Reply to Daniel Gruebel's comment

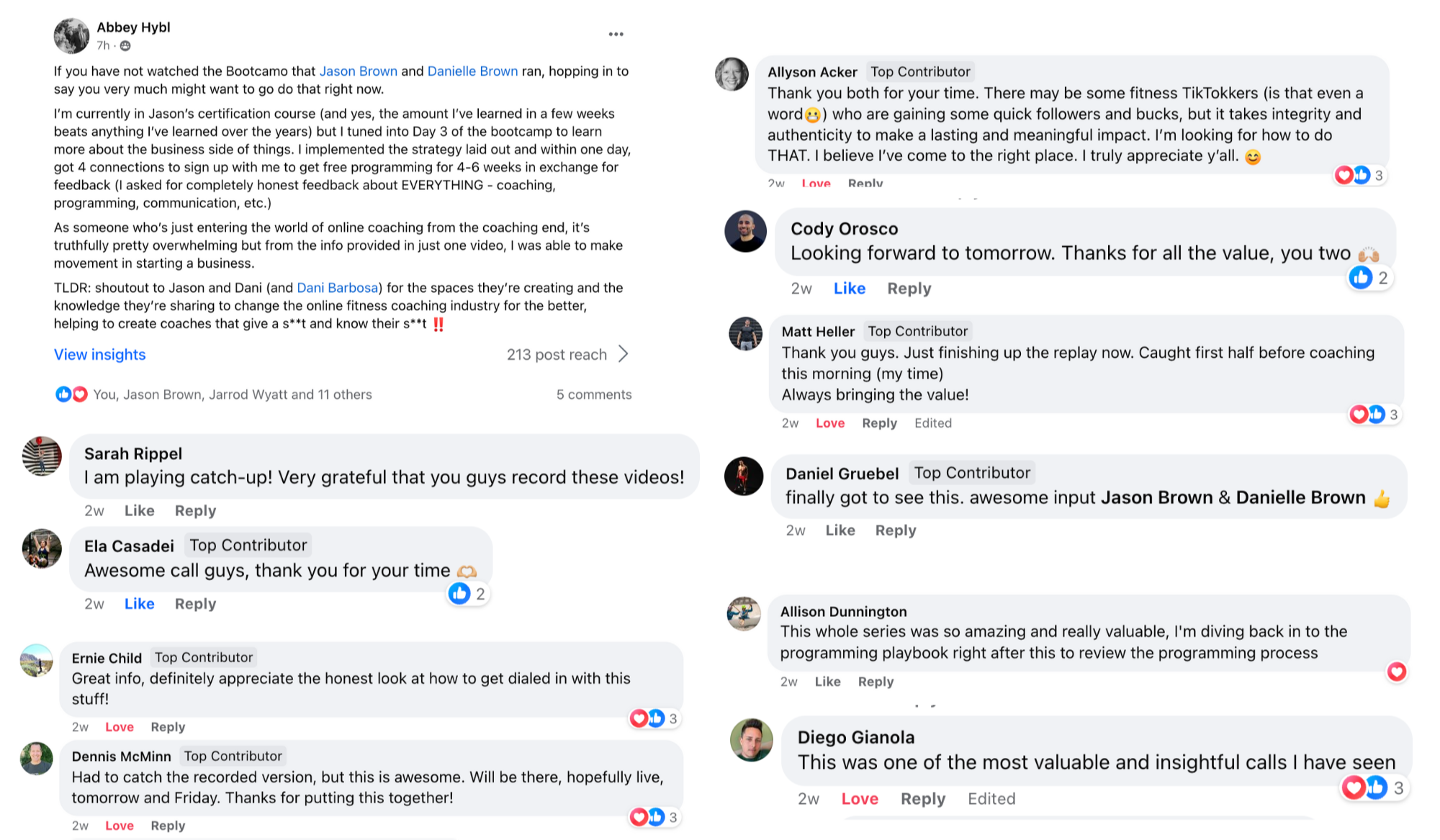click(x=895, y=530)
